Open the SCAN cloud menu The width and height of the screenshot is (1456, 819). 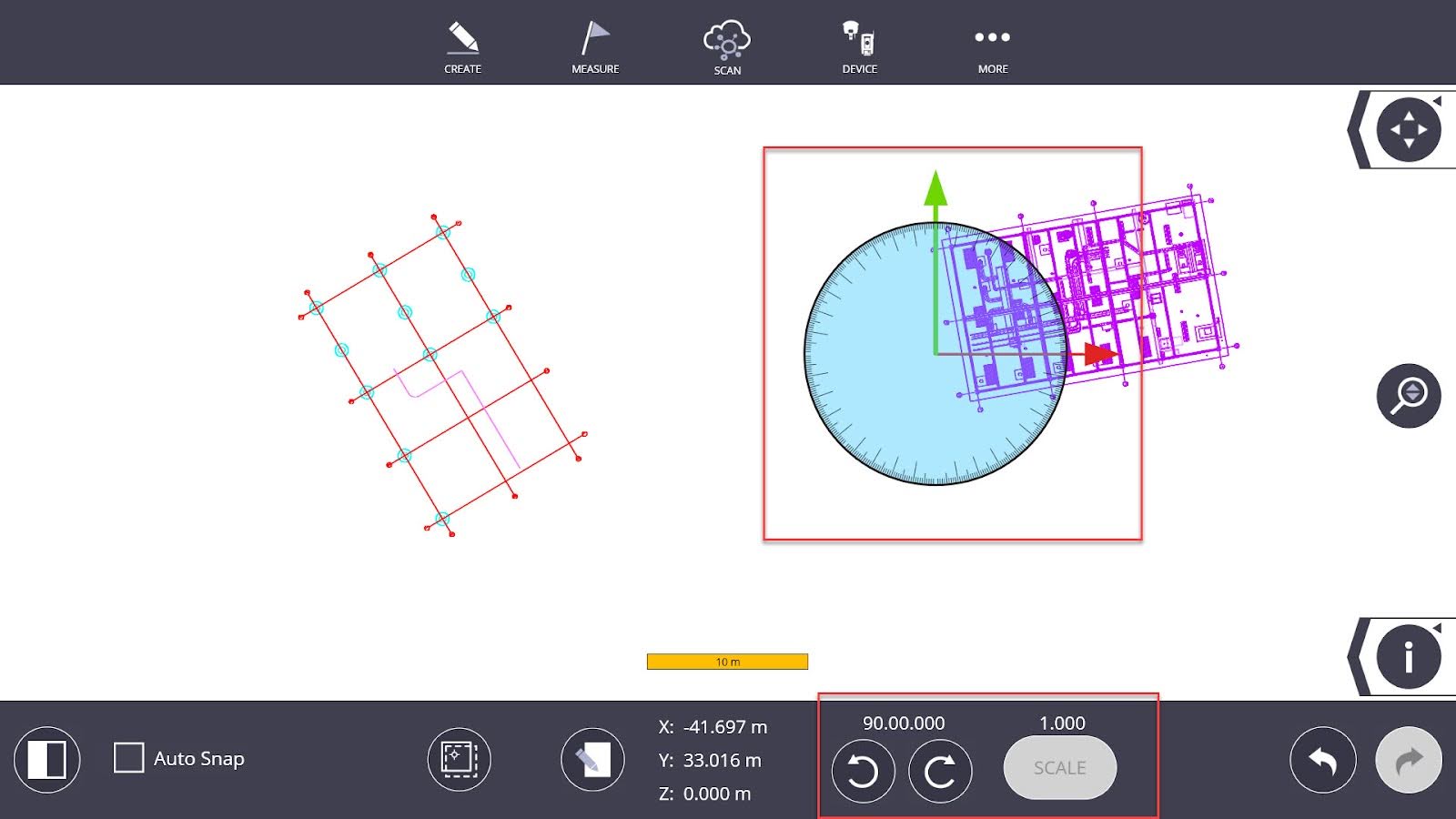pyautogui.click(x=727, y=47)
